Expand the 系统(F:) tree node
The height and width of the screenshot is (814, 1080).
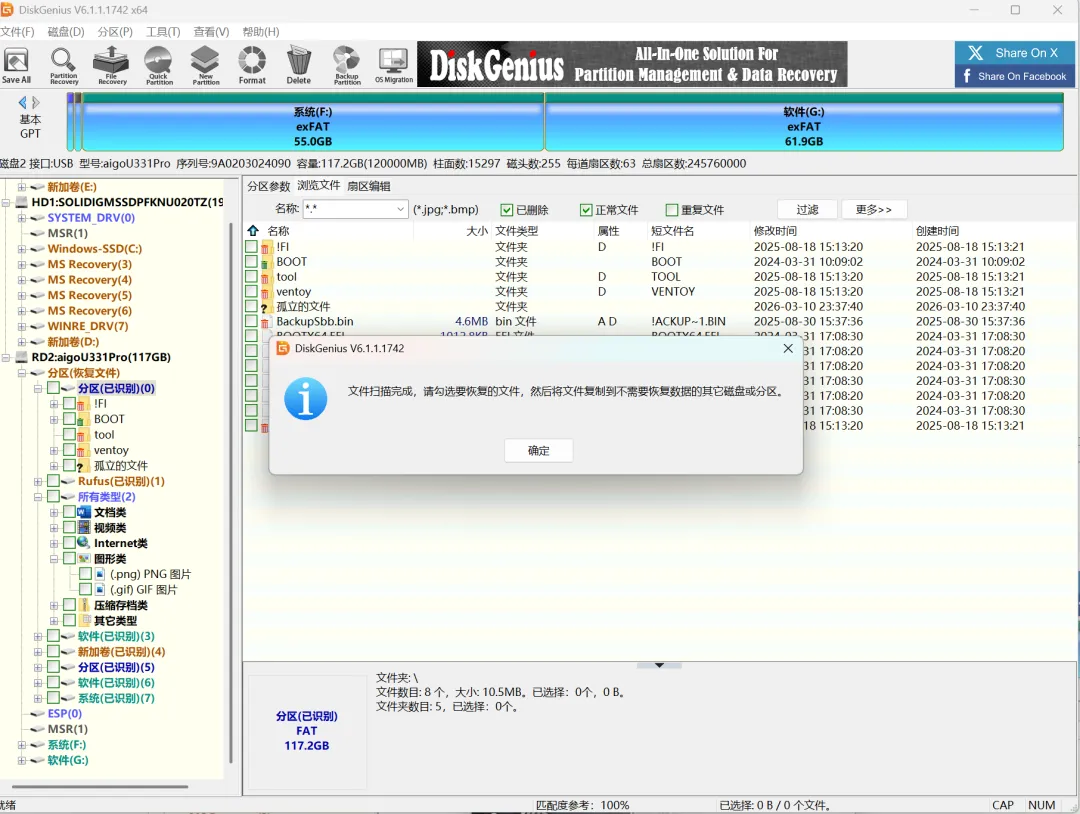click(21, 744)
